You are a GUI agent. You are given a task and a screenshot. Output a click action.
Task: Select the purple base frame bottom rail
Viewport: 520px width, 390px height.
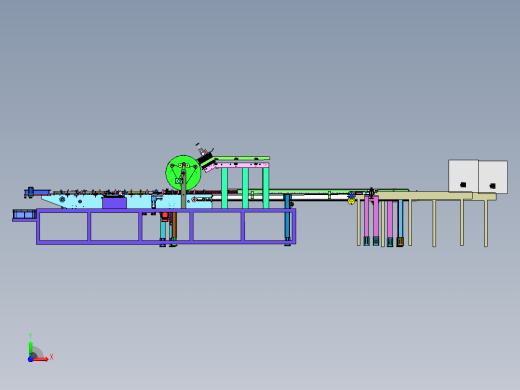[166, 242]
